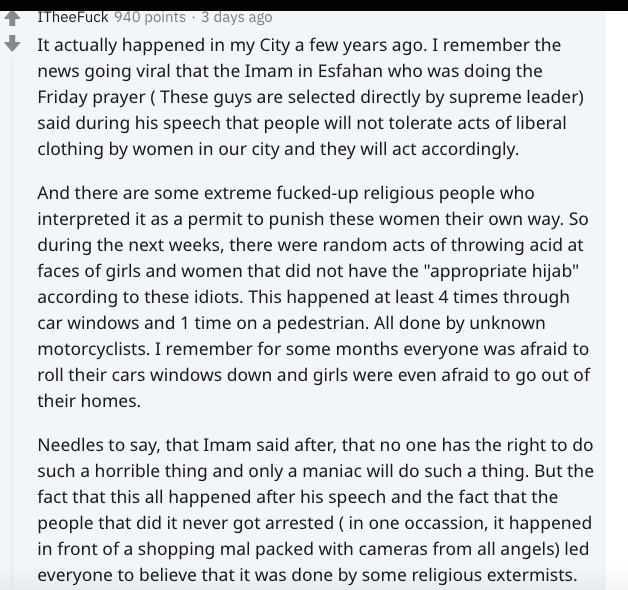
Task: Click the phrase "Friday prayer"
Action: point(91,97)
